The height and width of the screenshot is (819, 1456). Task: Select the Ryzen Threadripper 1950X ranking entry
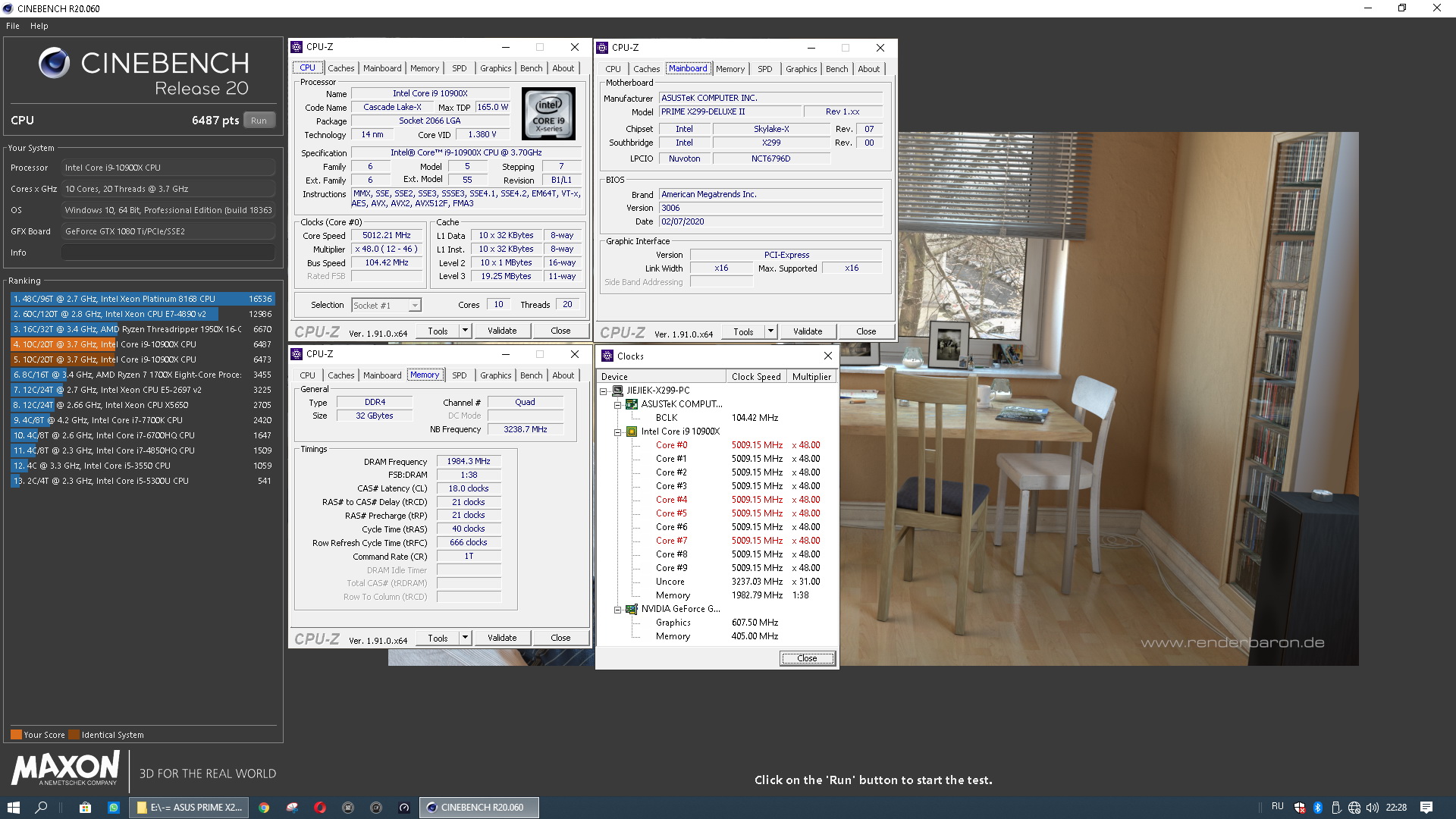(143, 329)
